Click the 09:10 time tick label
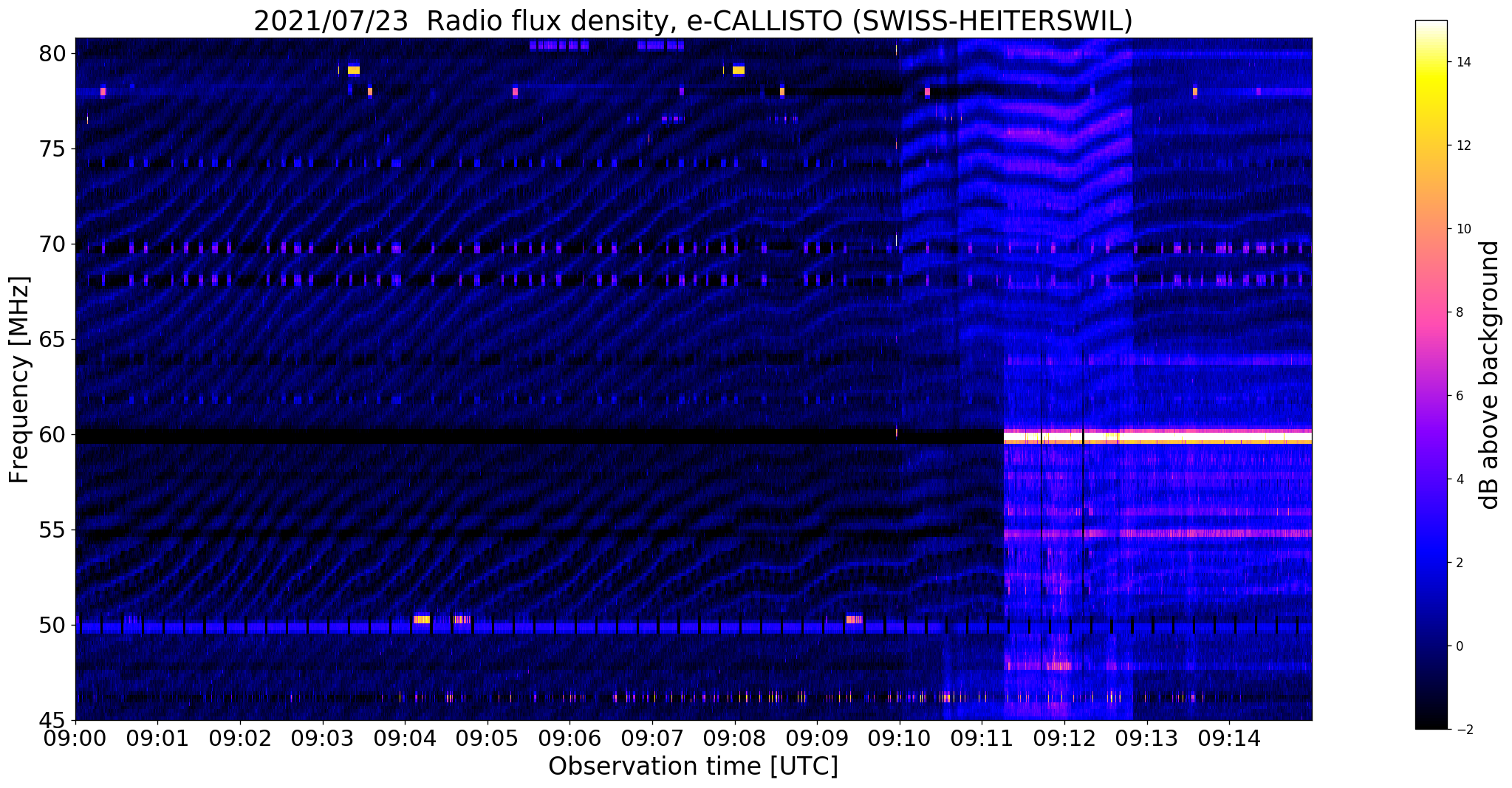 pyautogui.click(x=900, y=737)
